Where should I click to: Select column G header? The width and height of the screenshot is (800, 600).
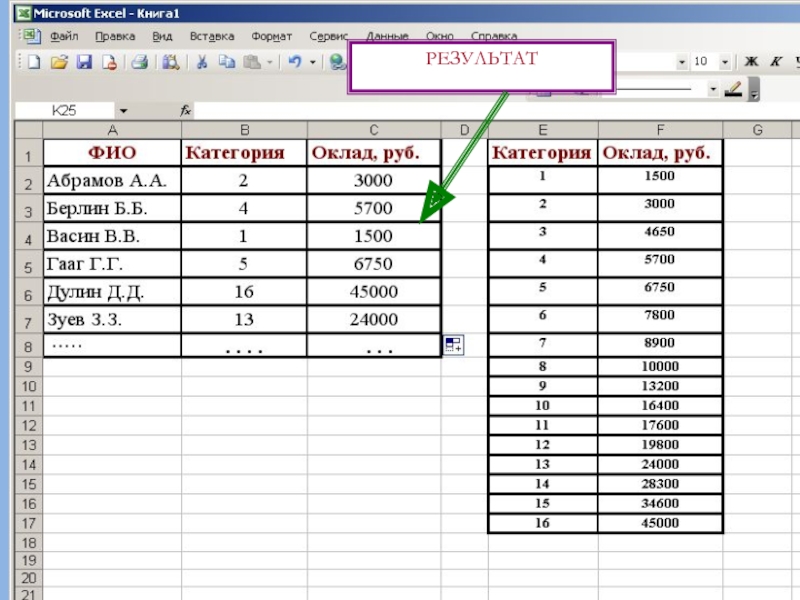[757, 130]
